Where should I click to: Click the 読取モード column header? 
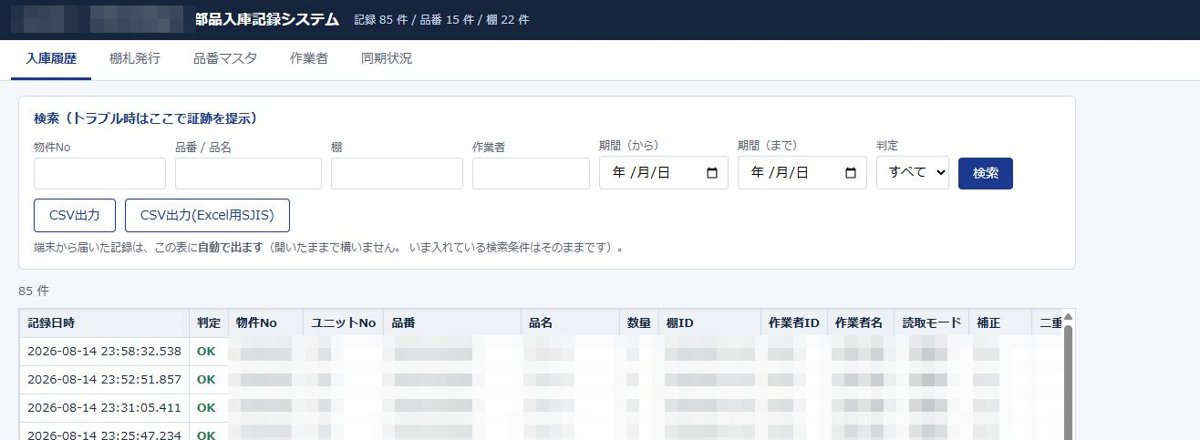point(929,323)
